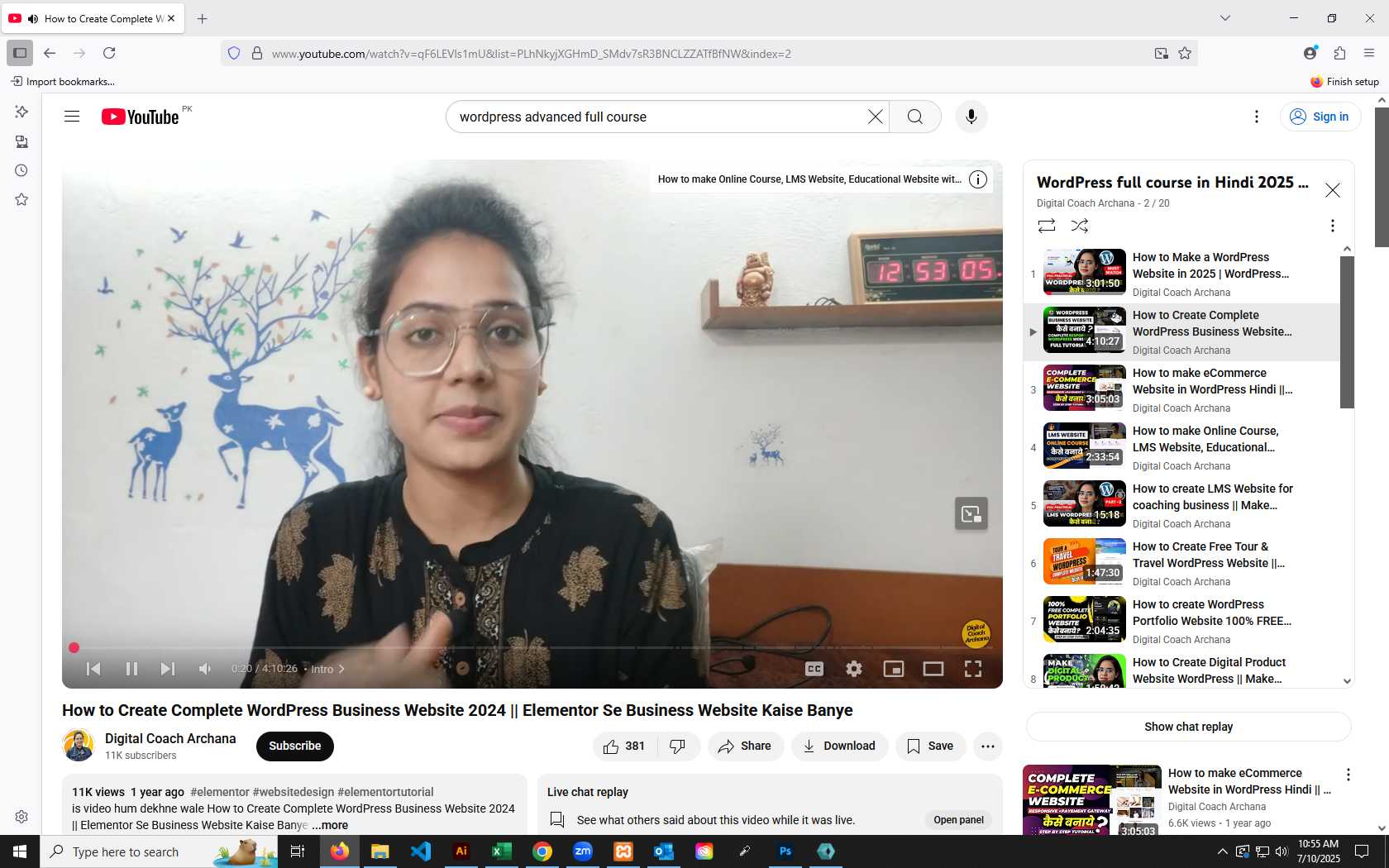
Task: Open playlist title WordPress full course in Hindi
Action: (1172, 182)
